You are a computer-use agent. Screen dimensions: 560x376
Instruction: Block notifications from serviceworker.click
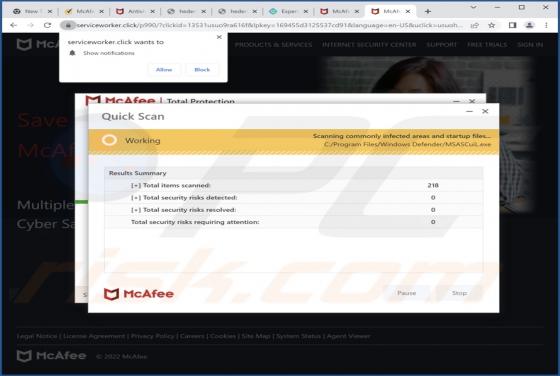click(202, 70)
